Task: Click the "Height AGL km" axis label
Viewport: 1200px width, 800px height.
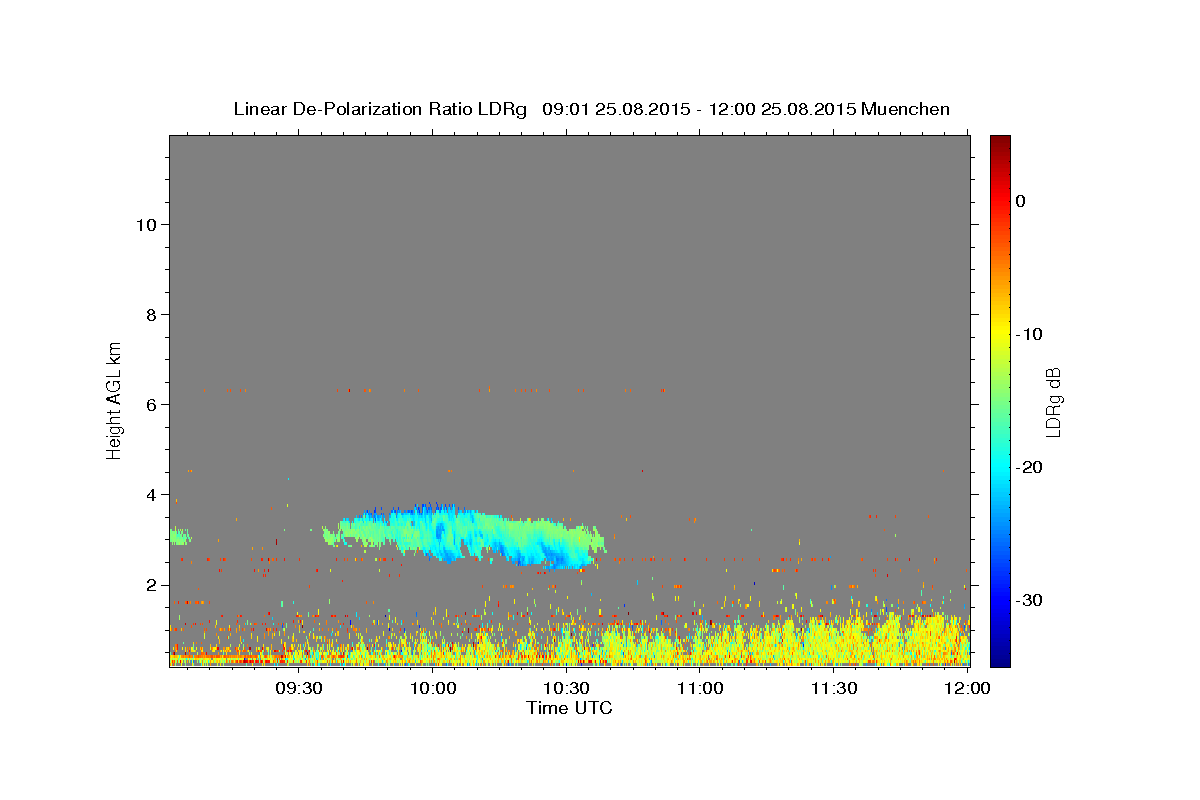Action: coord(115,399)
